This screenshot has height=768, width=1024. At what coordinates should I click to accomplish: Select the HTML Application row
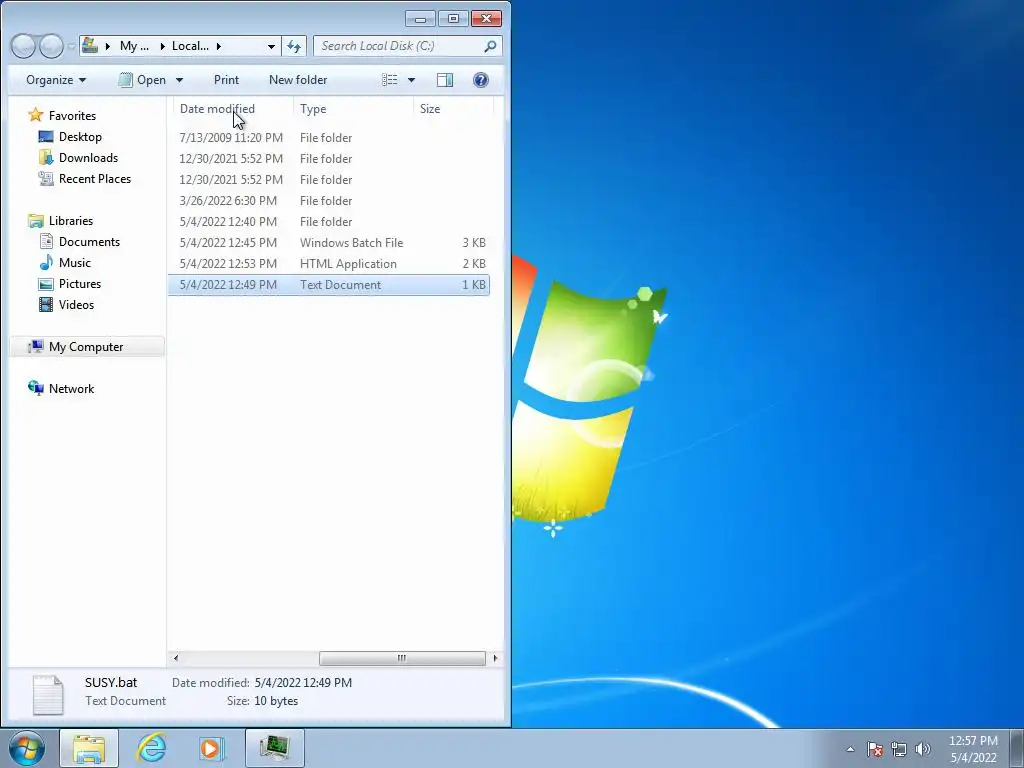(x=328, y=263)
